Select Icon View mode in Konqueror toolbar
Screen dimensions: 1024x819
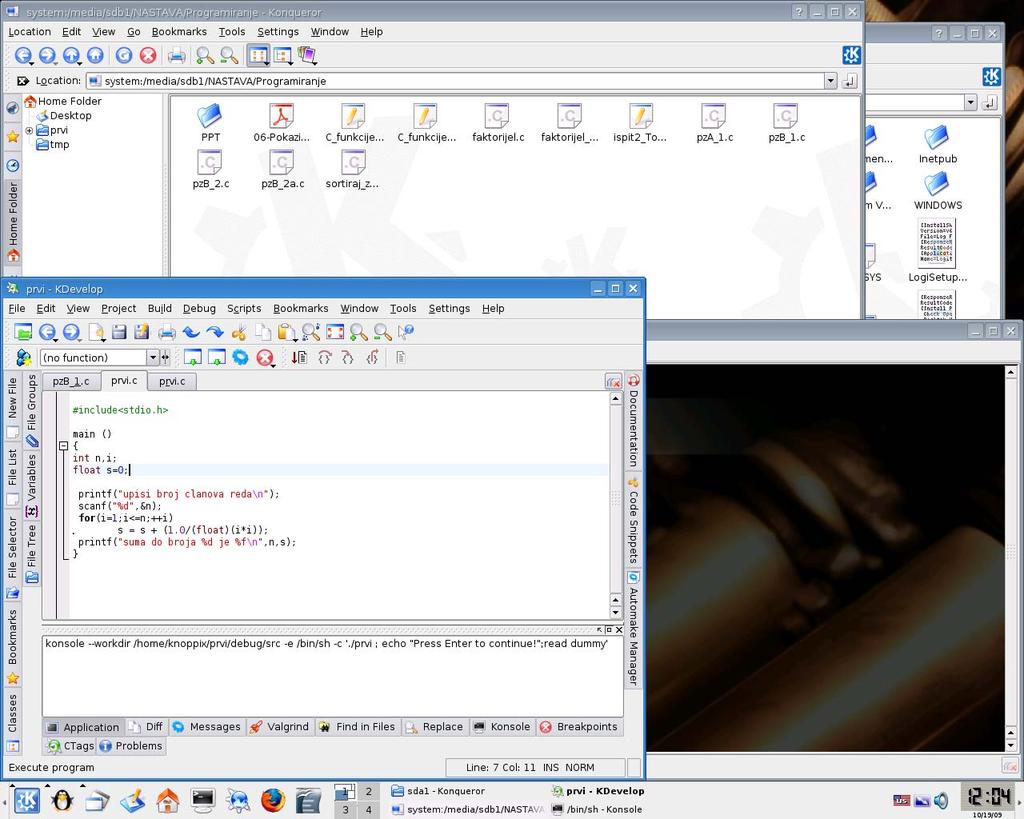(259, 56)
